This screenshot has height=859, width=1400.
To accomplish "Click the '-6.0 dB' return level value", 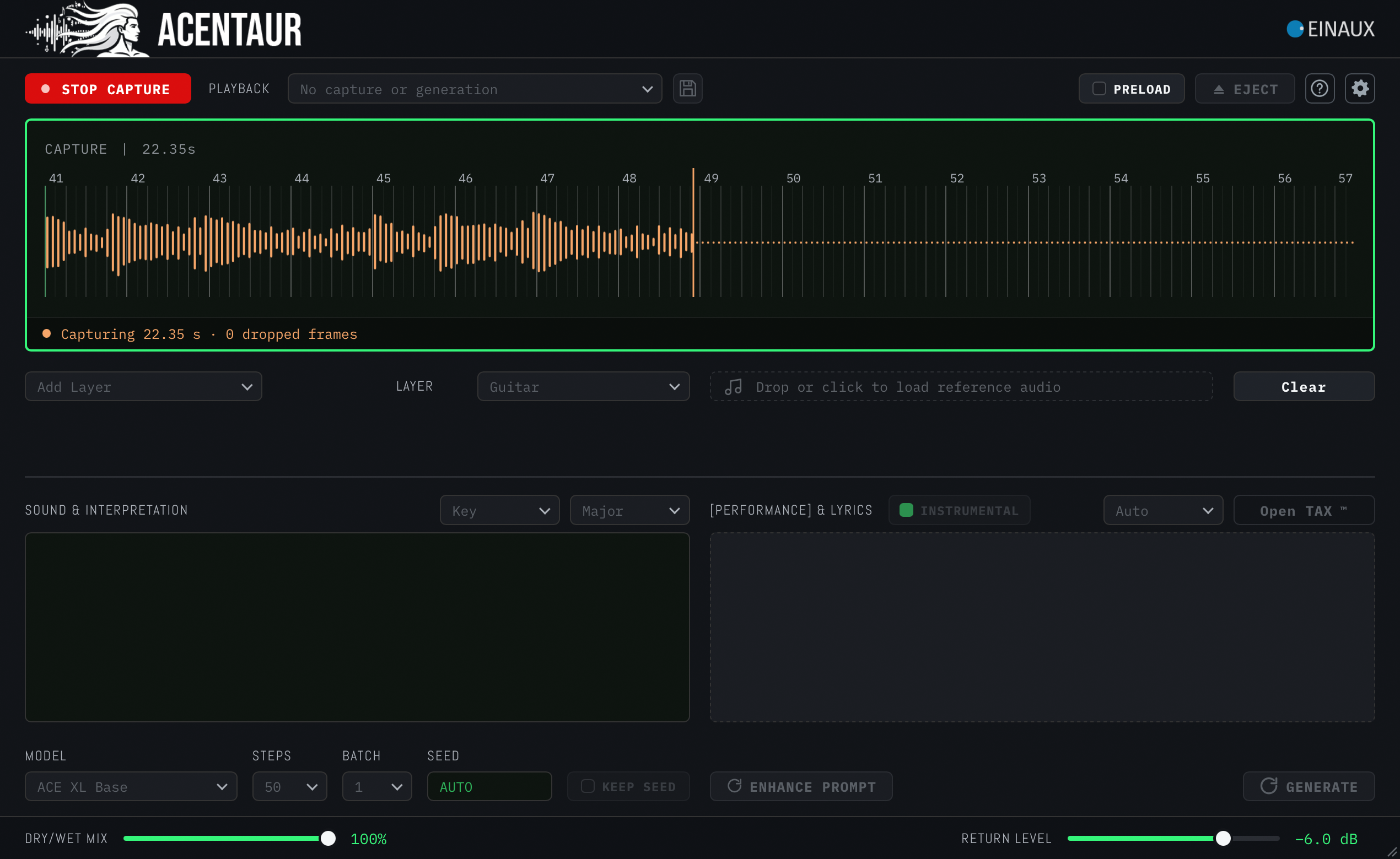I will click(1326, 839).
